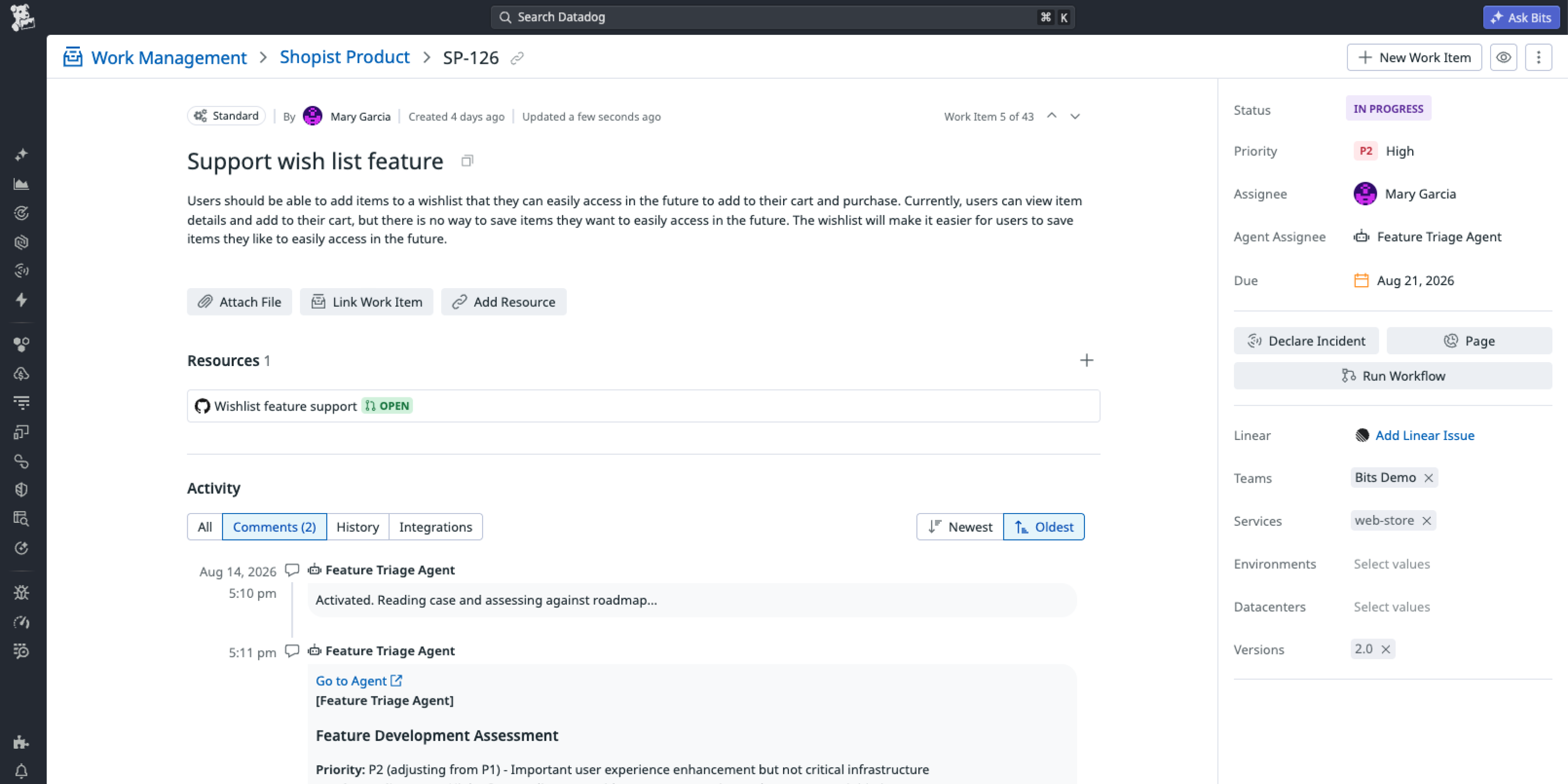This screenshot has width=1568, height=784.
Task: Open the bug sidebar icon
Action: (21, 592)
